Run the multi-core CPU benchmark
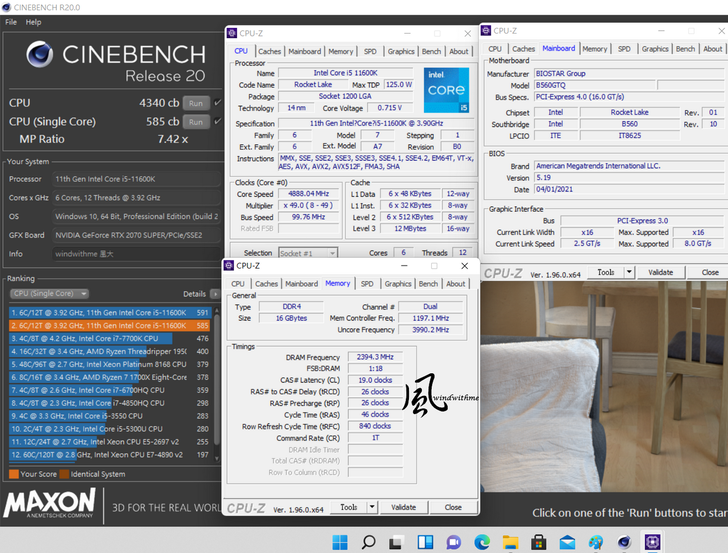 point(196,103)
